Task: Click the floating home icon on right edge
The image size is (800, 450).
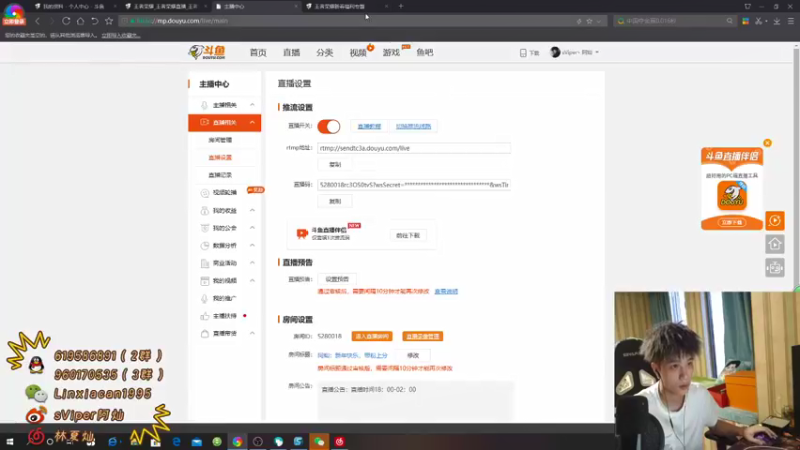Action: point(774,244)
